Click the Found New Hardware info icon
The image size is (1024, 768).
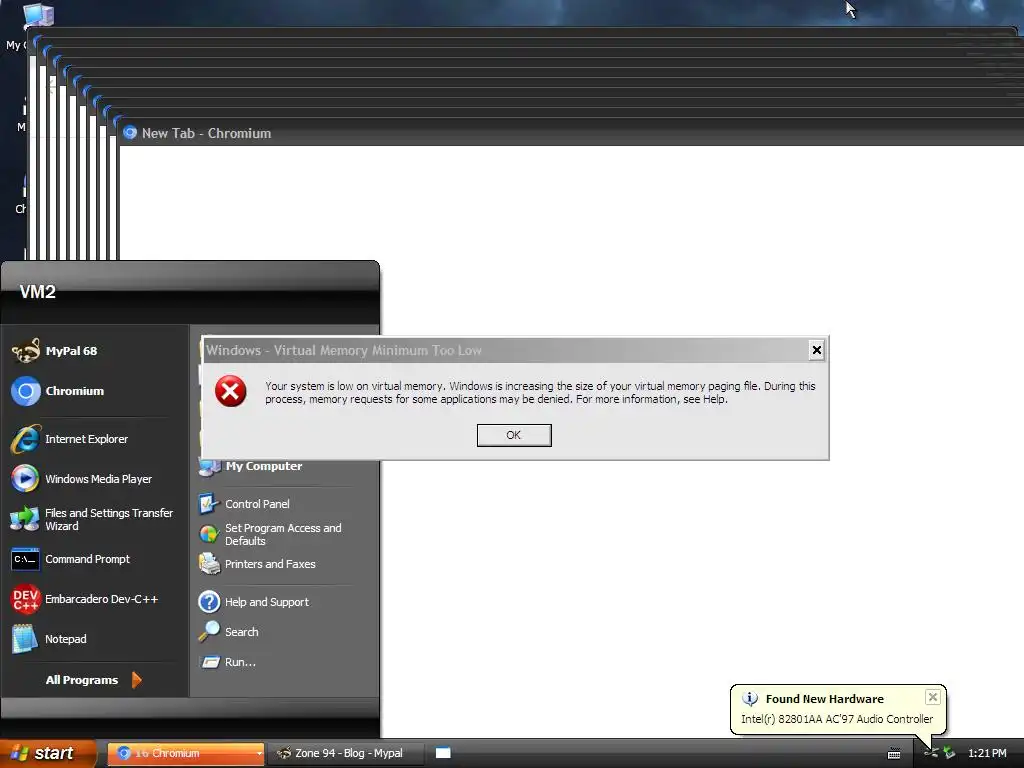[x=750, y=699]
